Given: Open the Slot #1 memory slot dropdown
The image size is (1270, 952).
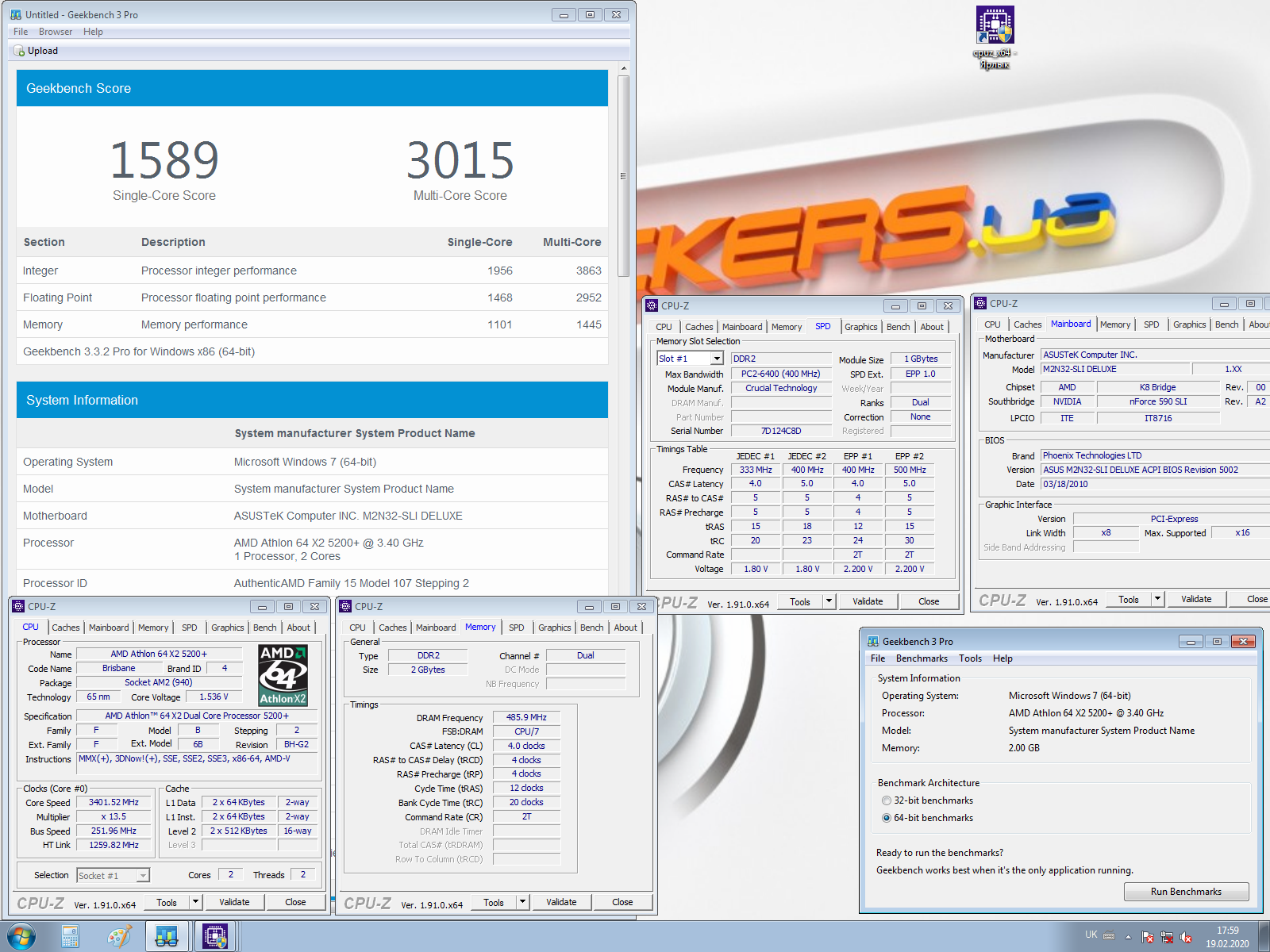Looking at the screenshot, I should [717, 359].
